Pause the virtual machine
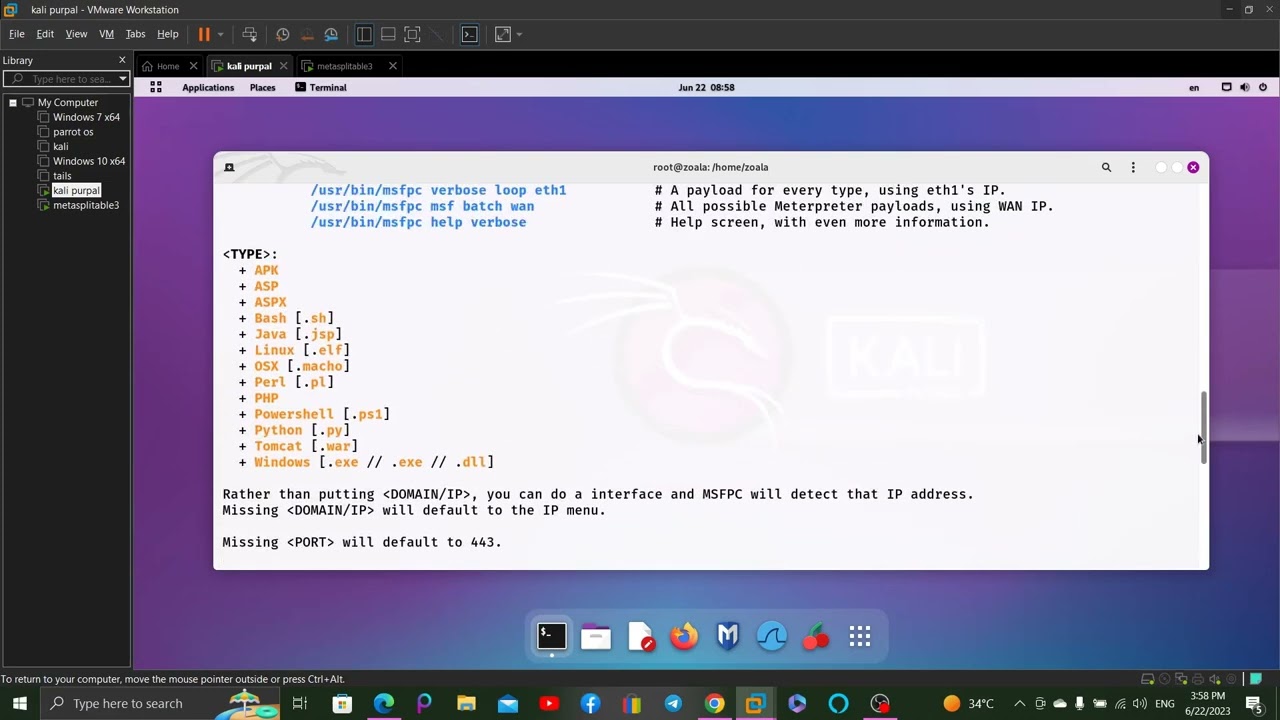 pyautogui.click(x=204, y=34)
